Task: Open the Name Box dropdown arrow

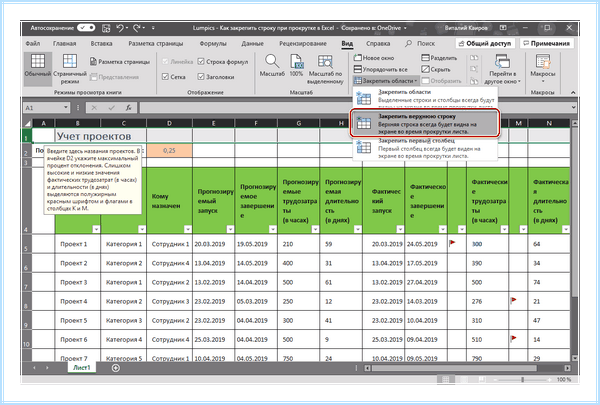Action: [x=66, y=108]
